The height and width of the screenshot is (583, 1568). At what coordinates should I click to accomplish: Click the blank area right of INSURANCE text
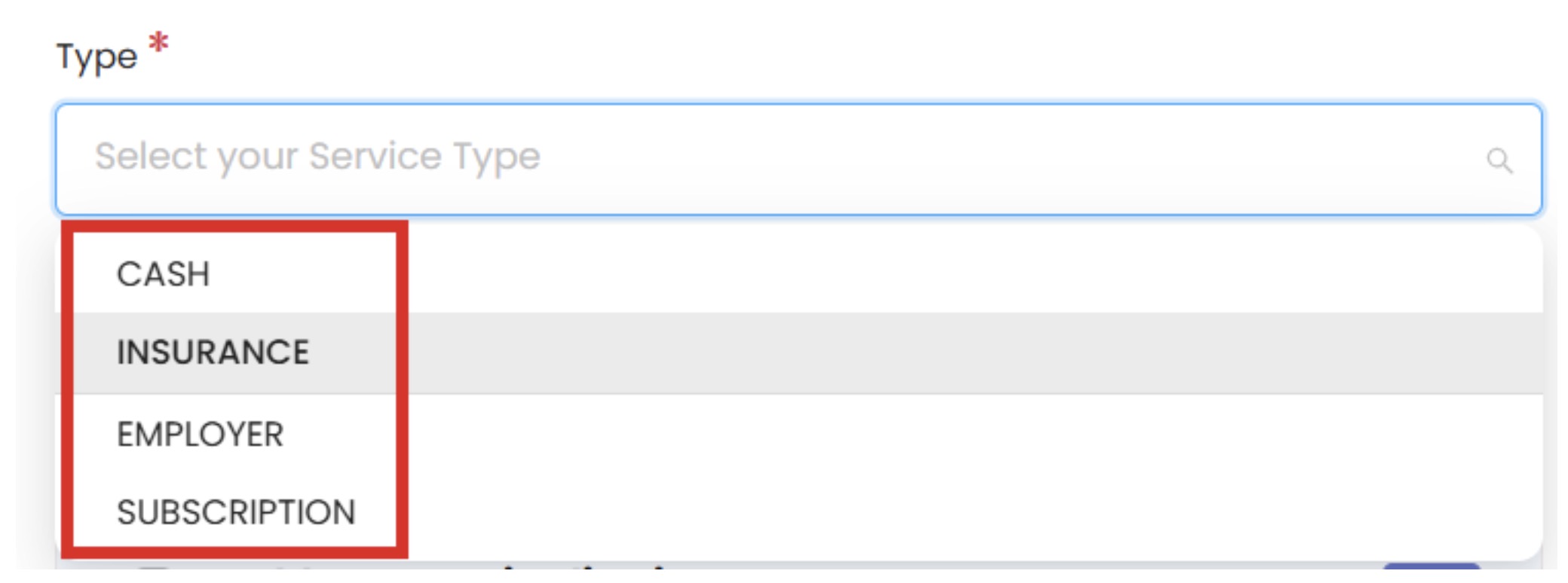(905, 353)
